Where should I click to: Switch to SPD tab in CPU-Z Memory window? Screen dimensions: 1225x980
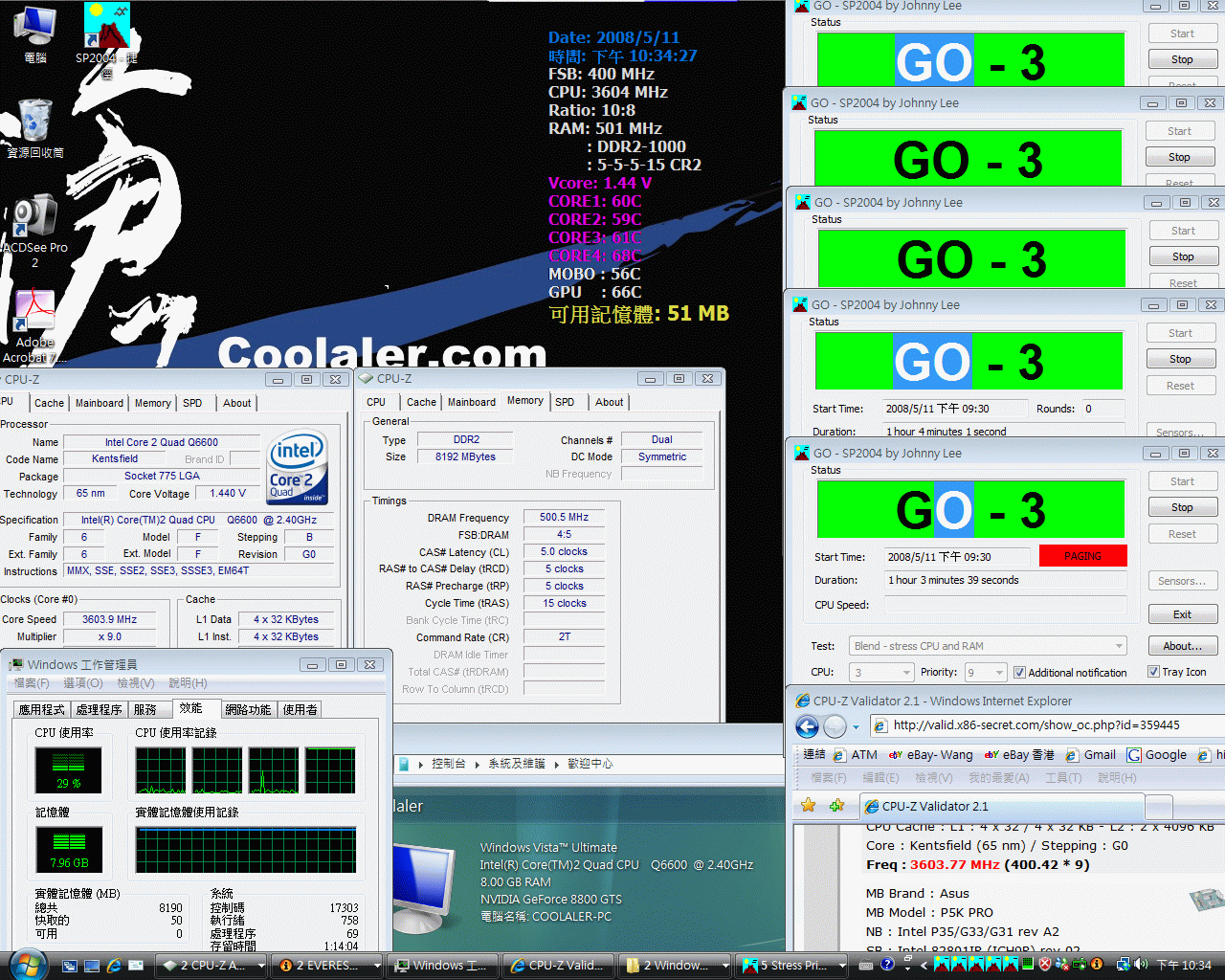(565, 402)
